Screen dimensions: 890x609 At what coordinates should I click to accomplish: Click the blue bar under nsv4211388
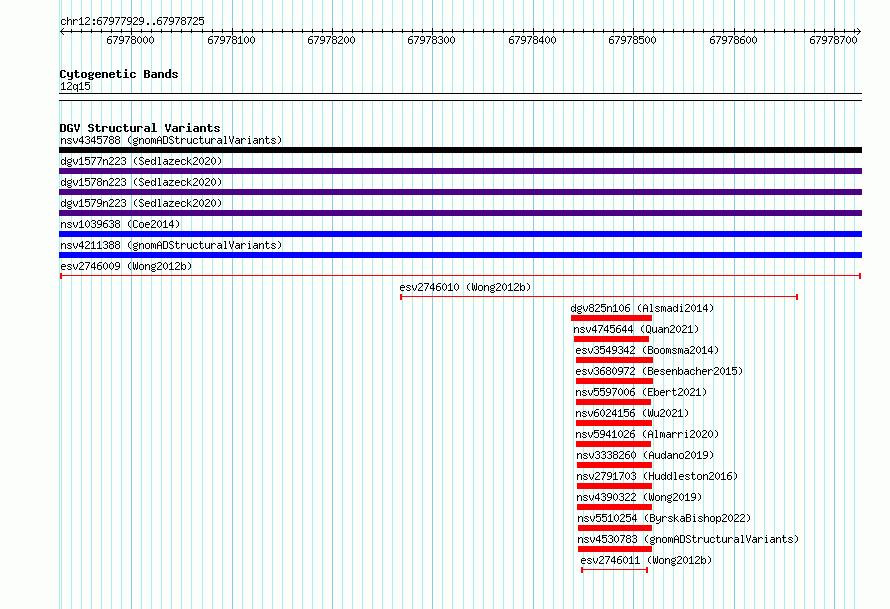coord(460,255)
